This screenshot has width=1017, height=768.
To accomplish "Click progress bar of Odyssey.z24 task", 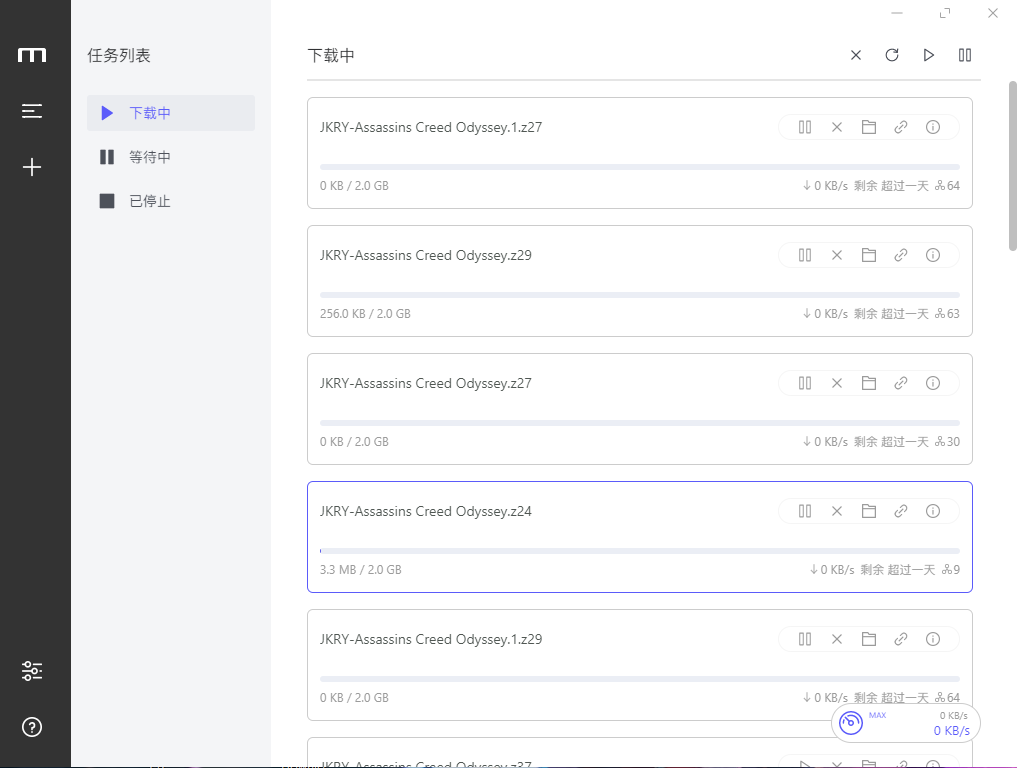I will point(640,551).
